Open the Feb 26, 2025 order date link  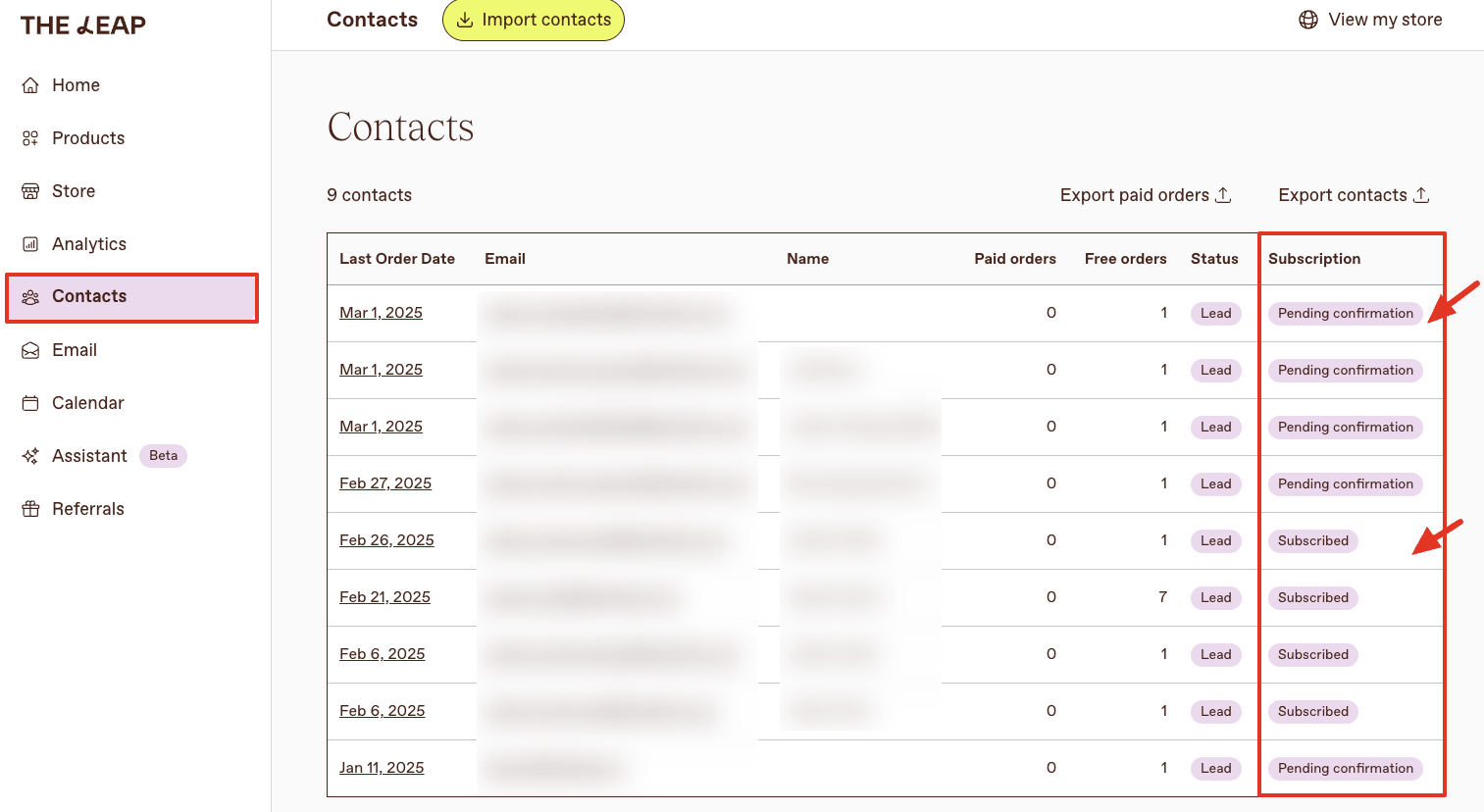click(x=386, y=540)
